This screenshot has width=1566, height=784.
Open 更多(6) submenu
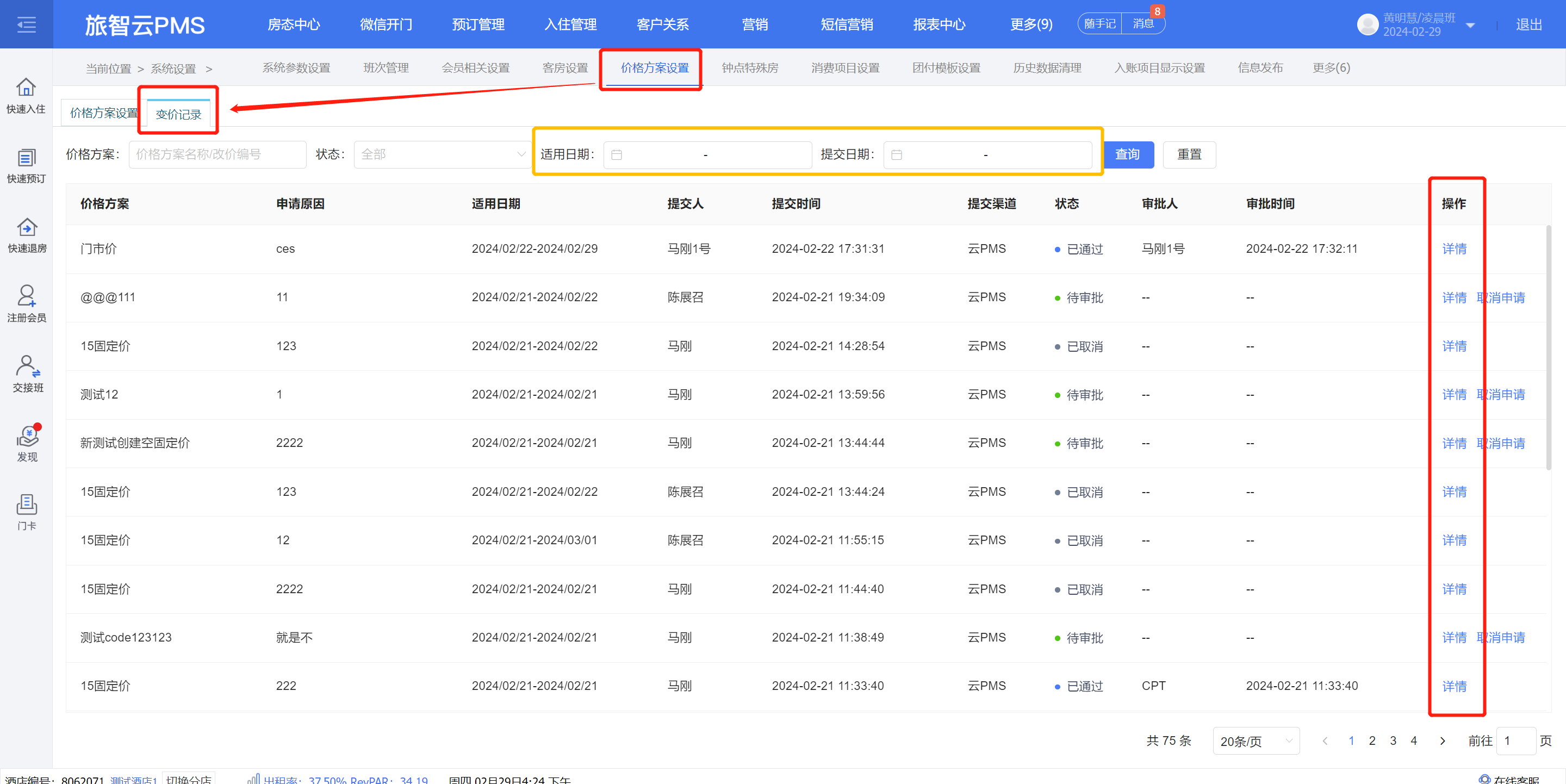click(1331, 68)
